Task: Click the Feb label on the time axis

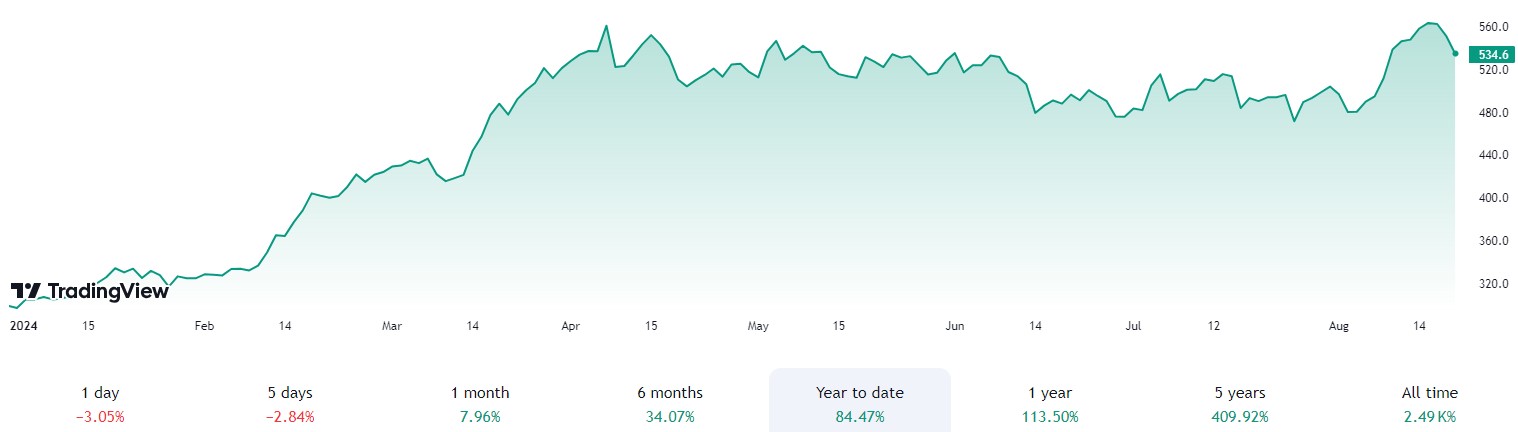Action: click(204, 326)
